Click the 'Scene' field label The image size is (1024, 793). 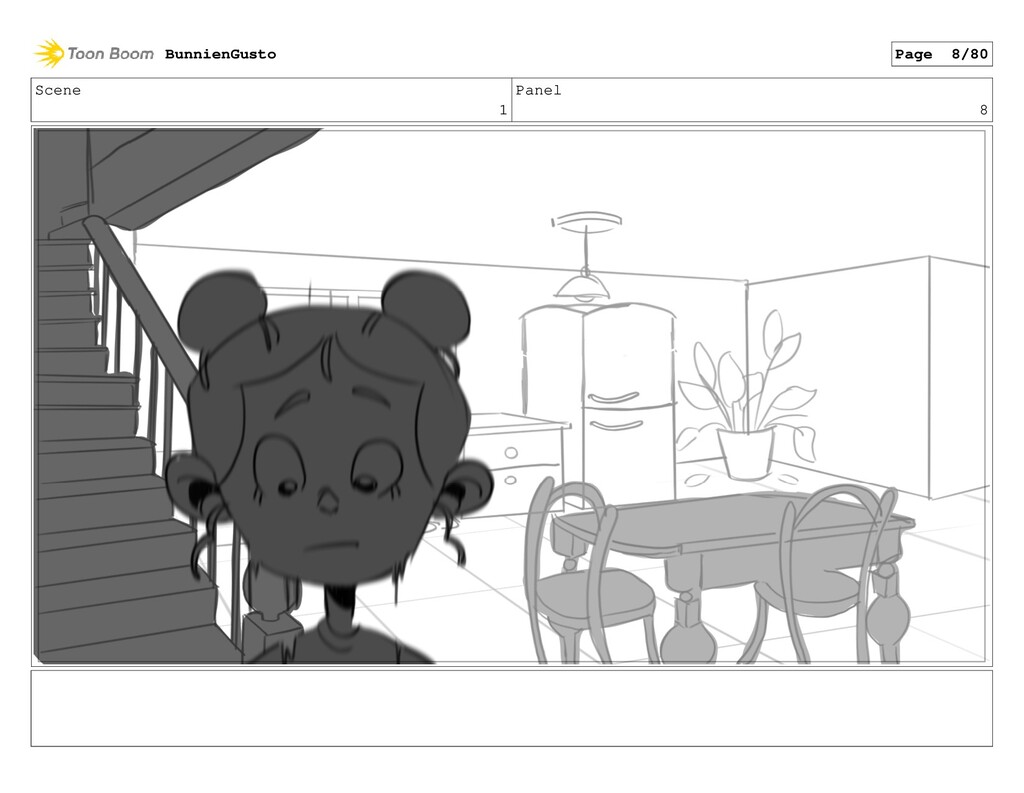tap(58, 90)
